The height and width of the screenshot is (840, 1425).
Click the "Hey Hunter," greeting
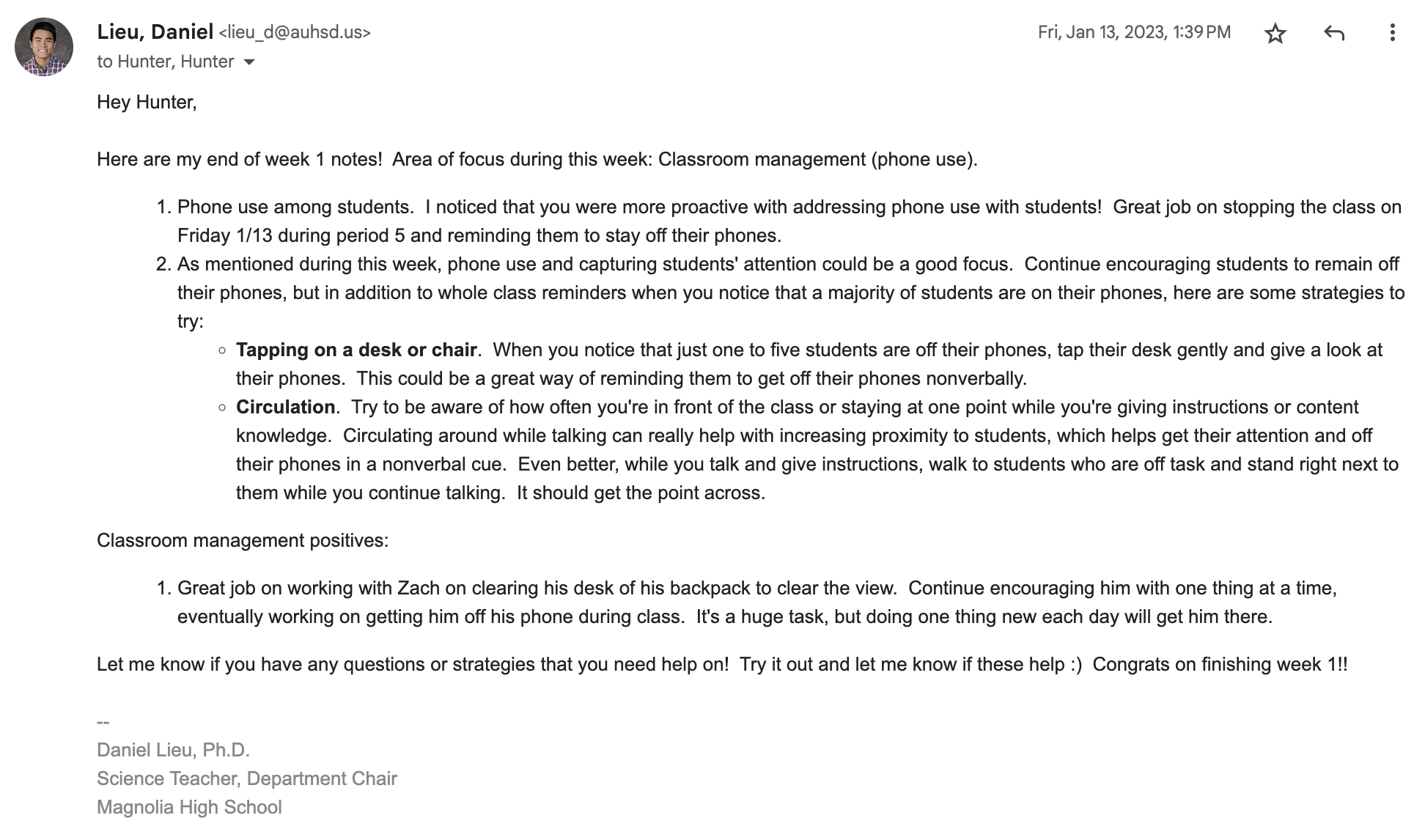coord(147,102)
